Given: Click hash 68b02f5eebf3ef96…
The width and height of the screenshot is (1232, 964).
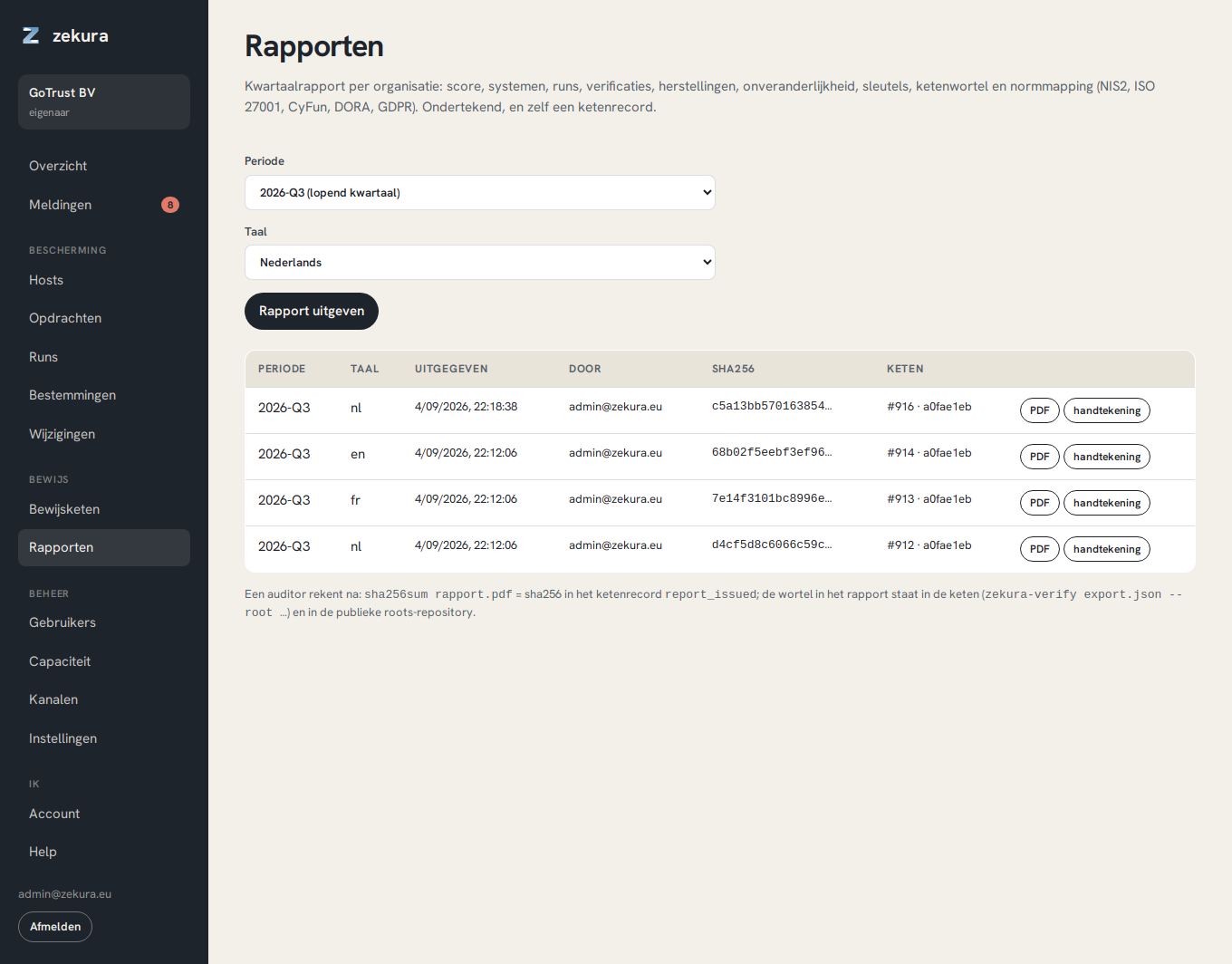Looking at the screenshot, I should (x=772, y=452).
